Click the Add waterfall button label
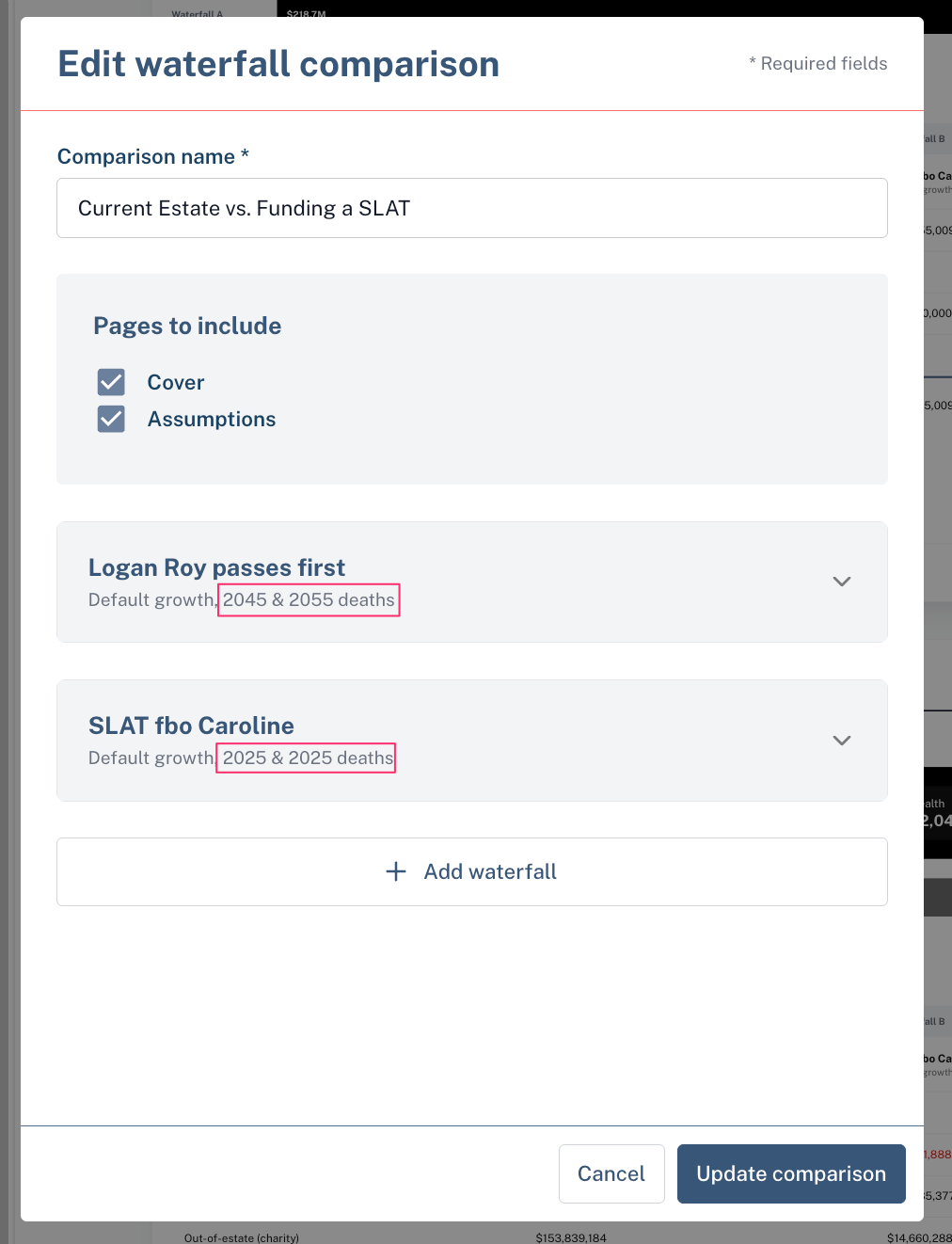The width and height of the screenshot is (952, 1244). (490, 871)
